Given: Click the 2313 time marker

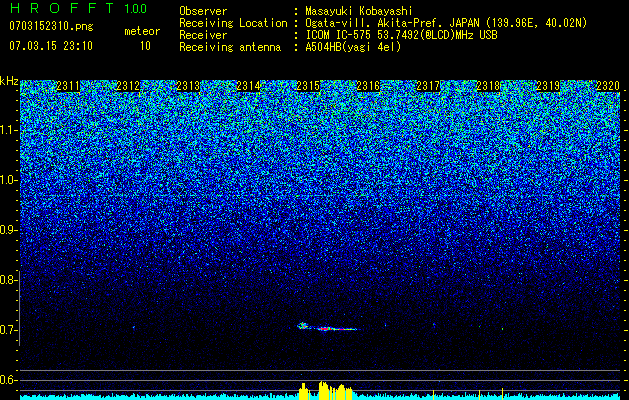Looking at the screenshot, I should tap(188, 86).
